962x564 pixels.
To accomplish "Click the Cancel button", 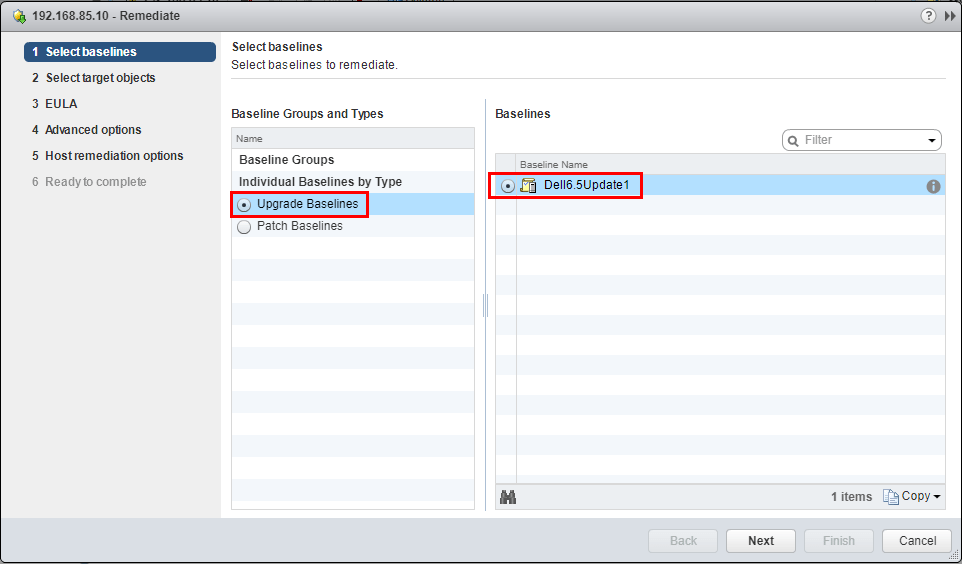I will click(x=917, y=541).
